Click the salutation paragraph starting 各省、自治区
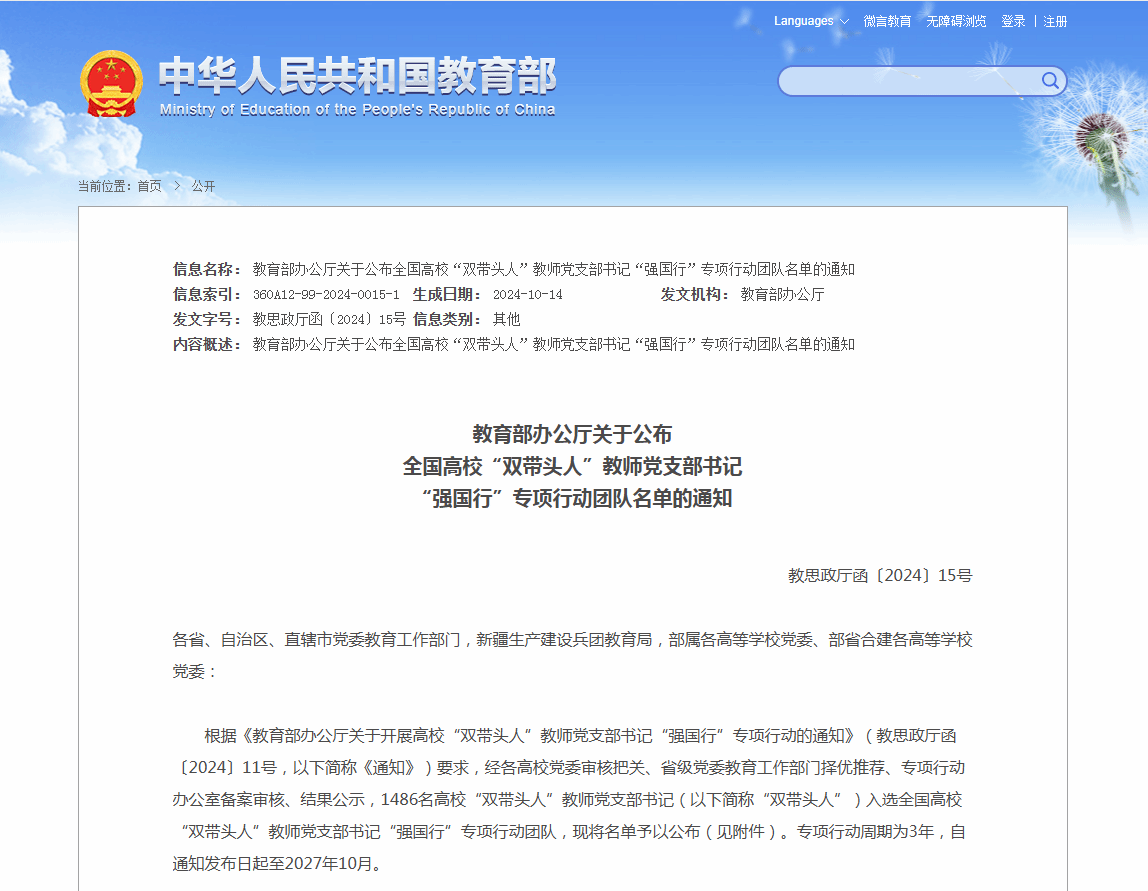Viewport: 1148px width, 891px height. point(573,655)
